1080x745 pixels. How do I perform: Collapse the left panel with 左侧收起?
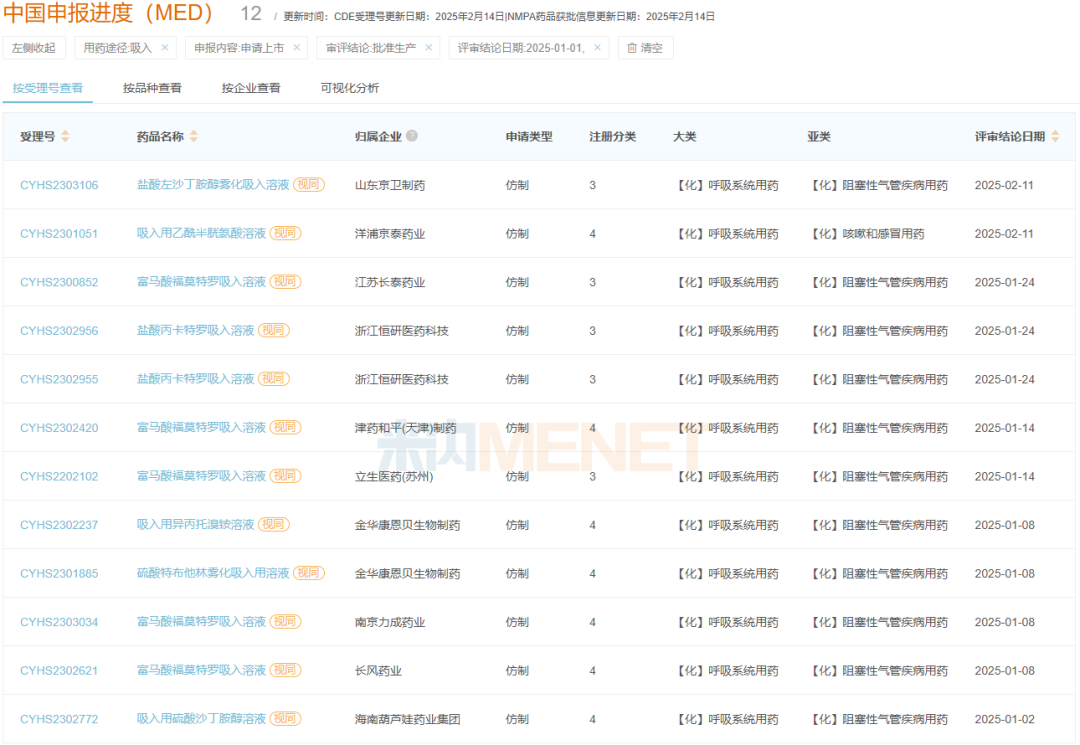tap(34, 48)
